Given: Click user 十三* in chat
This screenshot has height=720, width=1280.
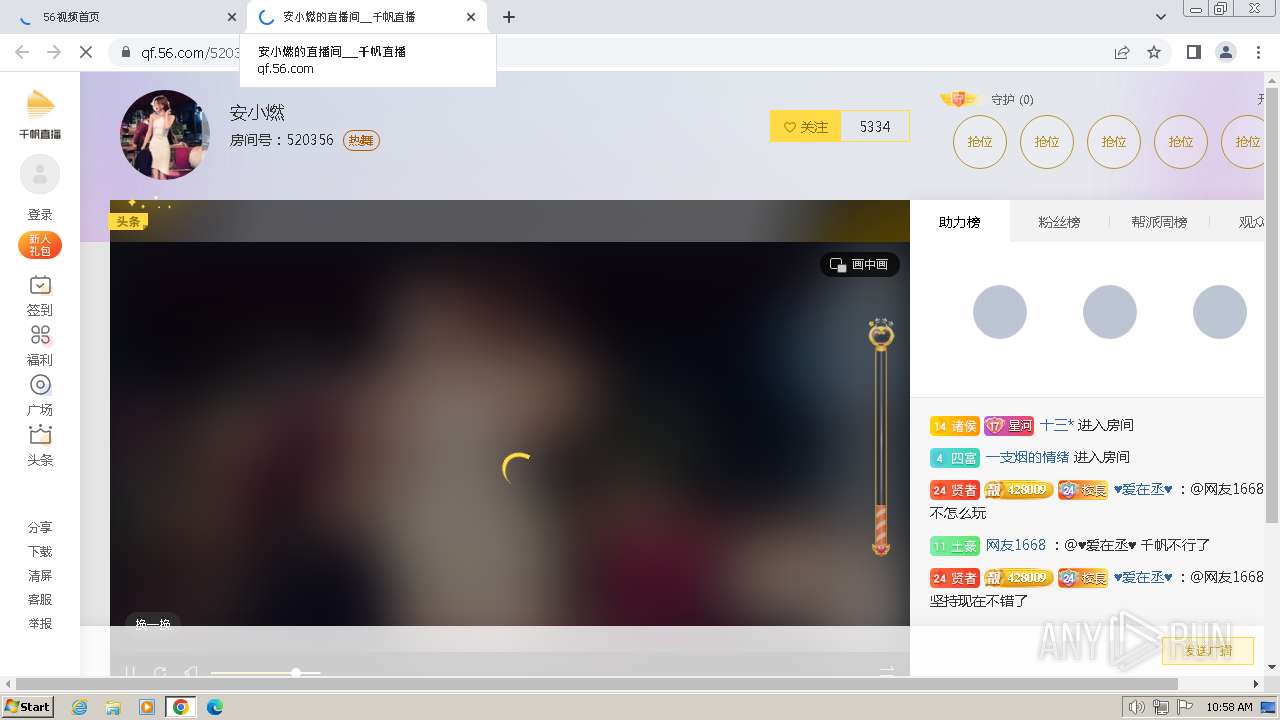Looking at the screenshot, I should pyautogui.click(x=1056, y=425).
